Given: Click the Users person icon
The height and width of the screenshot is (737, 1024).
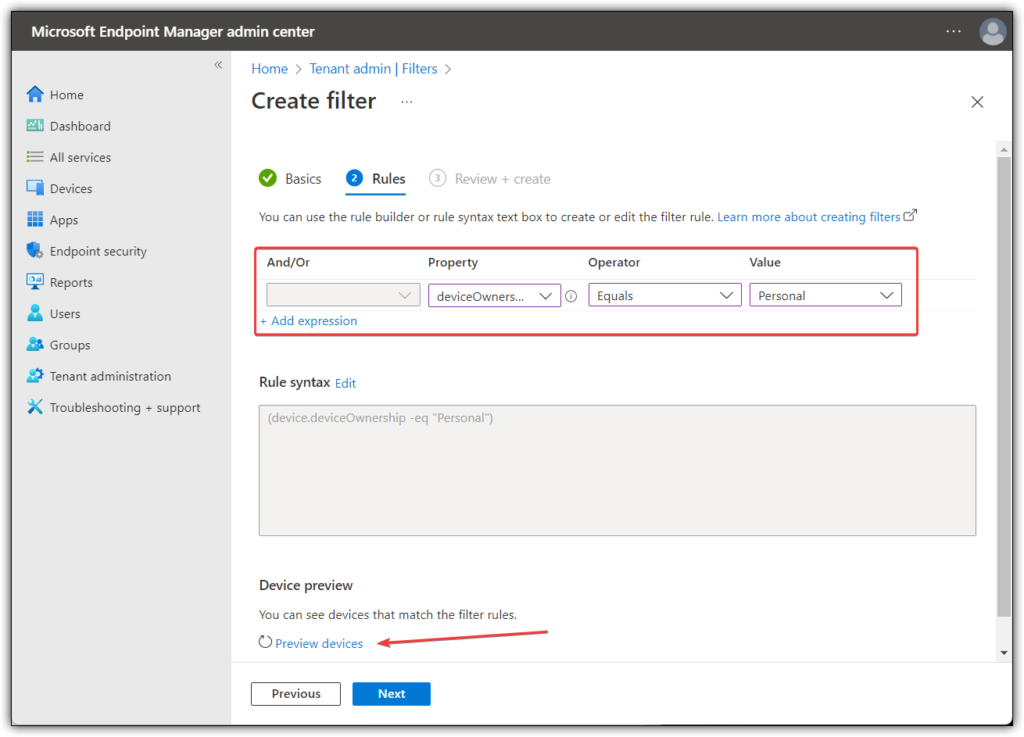Looking at the screenshot, I should tap(35, 313).
